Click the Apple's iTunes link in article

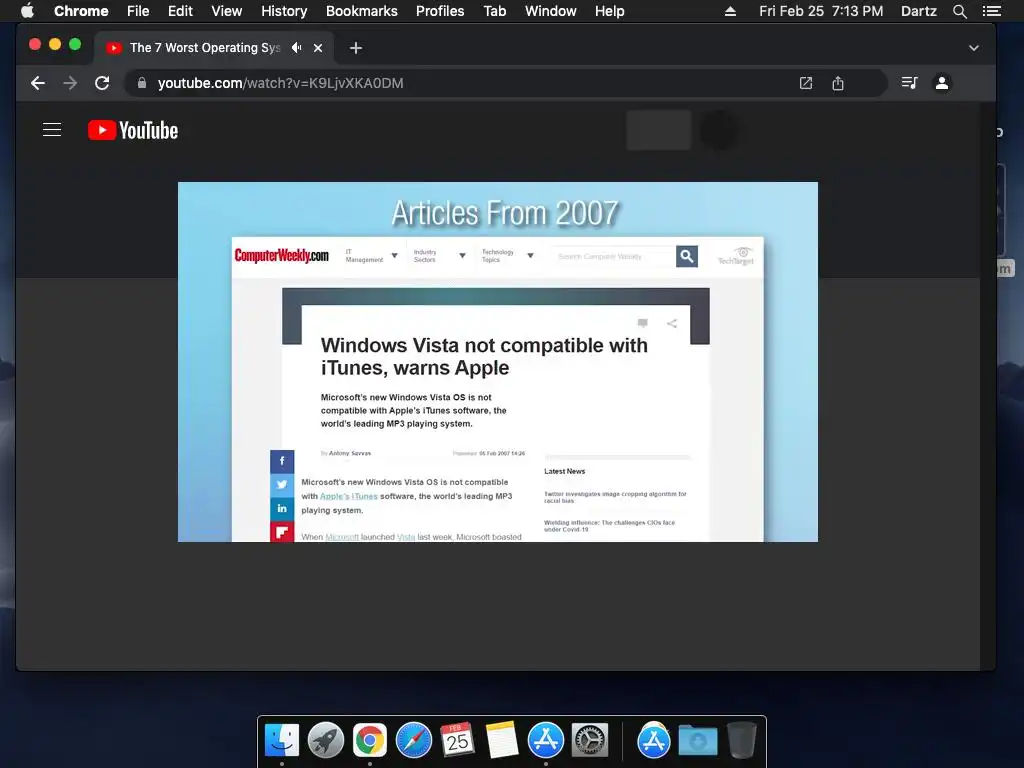tap(349, 496)
